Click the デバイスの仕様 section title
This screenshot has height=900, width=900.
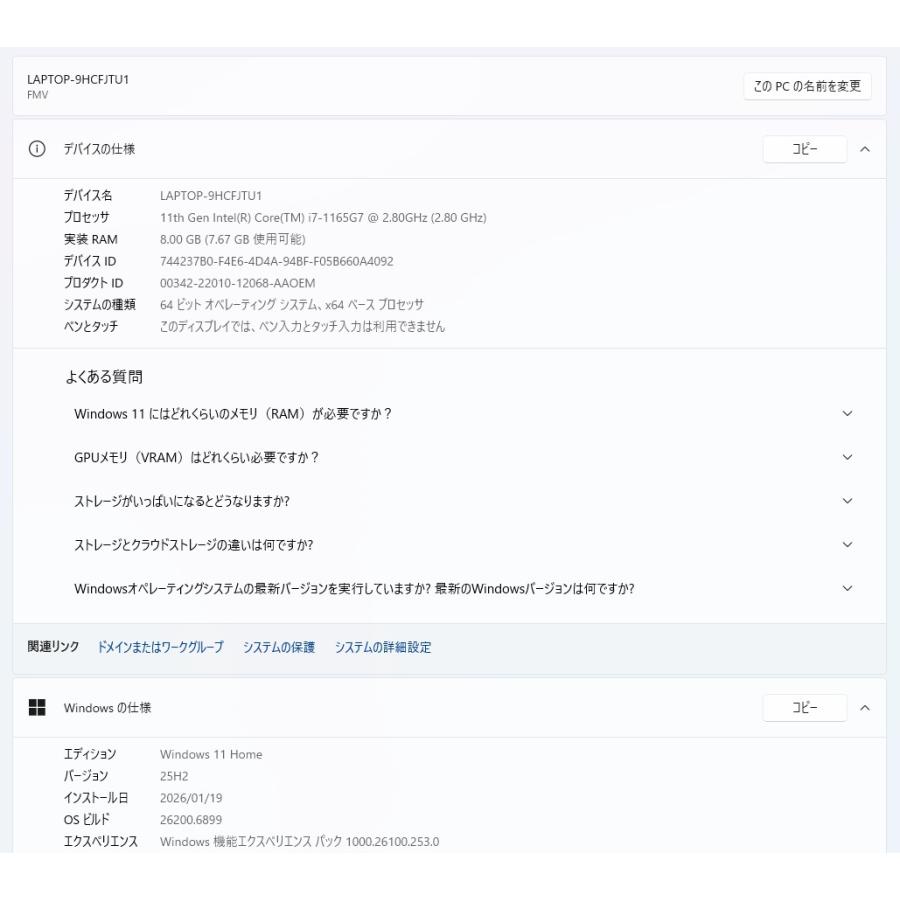click(x=99, y=149)
